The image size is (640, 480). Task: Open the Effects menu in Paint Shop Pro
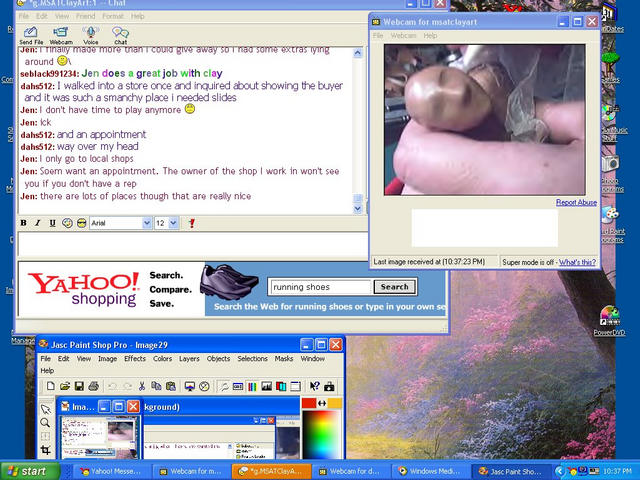(x=135, y=358)
